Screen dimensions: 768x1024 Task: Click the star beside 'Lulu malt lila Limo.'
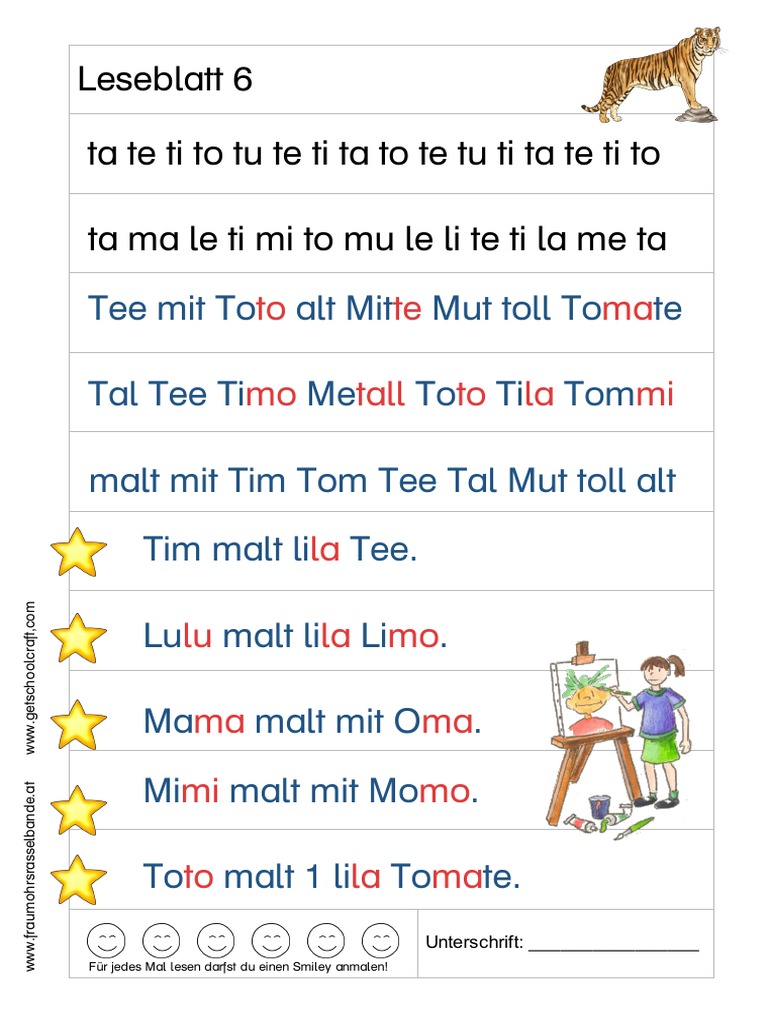pos(78,638)
